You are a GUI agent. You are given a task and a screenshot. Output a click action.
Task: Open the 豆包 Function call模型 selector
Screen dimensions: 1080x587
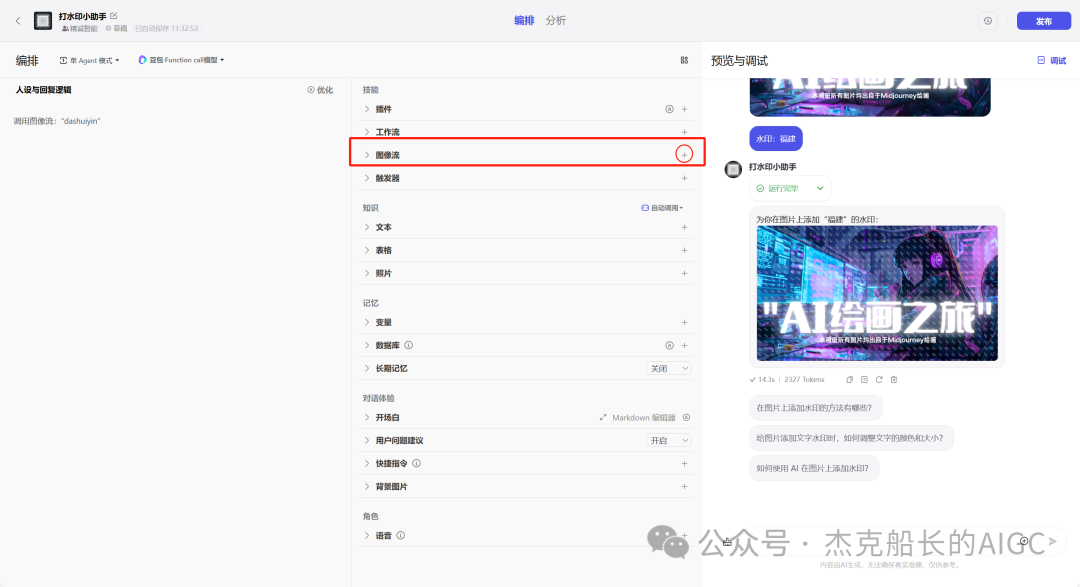click(181, 60)
